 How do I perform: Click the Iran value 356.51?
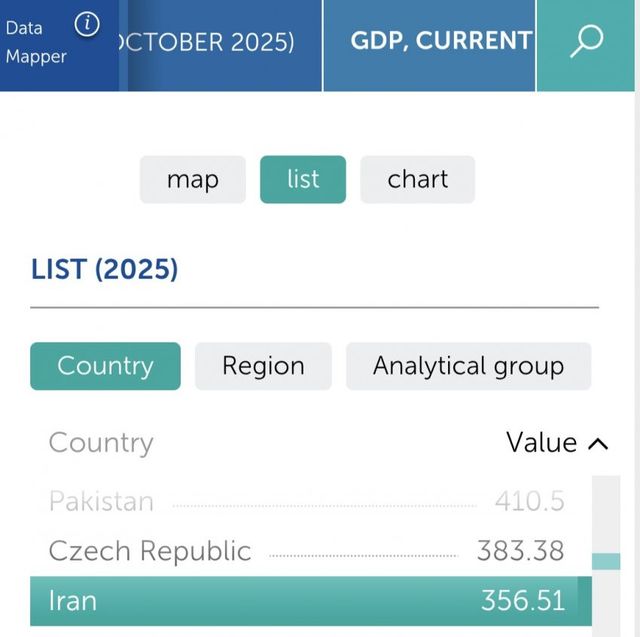pos(522,600)
